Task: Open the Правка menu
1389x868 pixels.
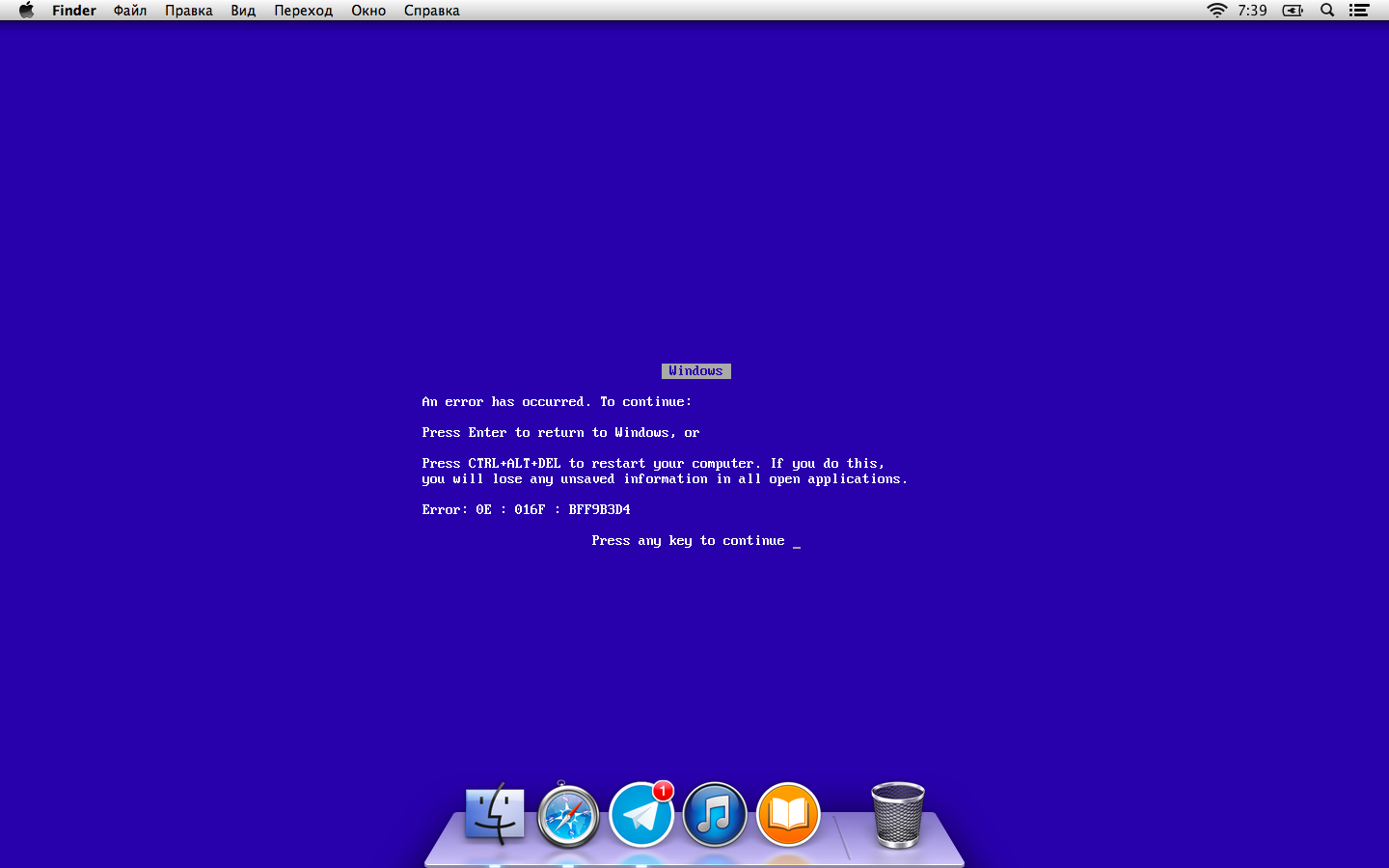Action: (x=189, y=11)
